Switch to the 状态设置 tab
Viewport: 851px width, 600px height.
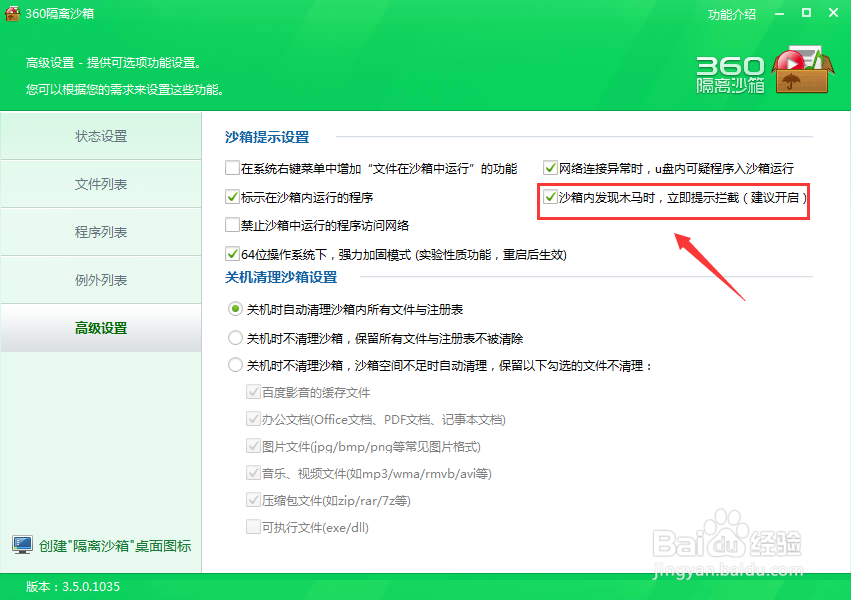[x=101, y=136]
